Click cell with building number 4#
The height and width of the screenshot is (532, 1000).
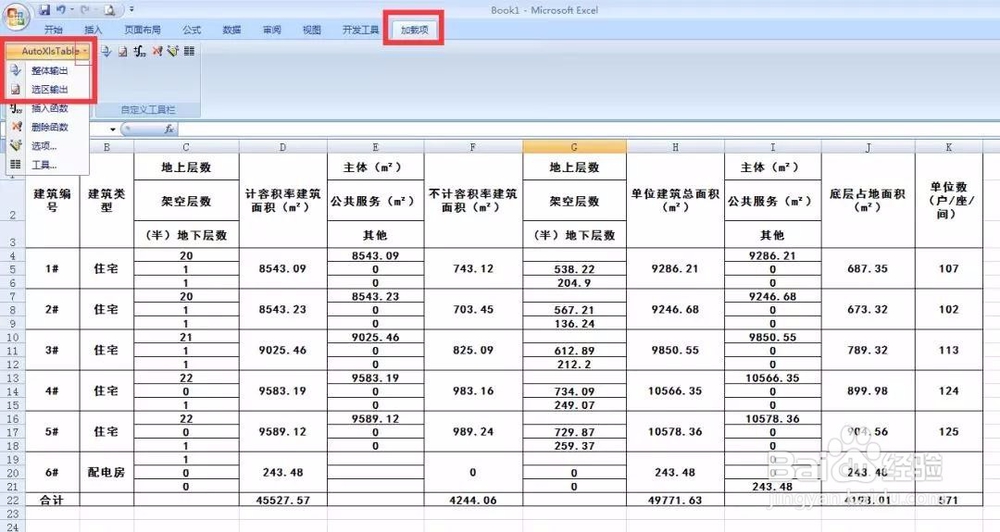(x=52, y=391)
